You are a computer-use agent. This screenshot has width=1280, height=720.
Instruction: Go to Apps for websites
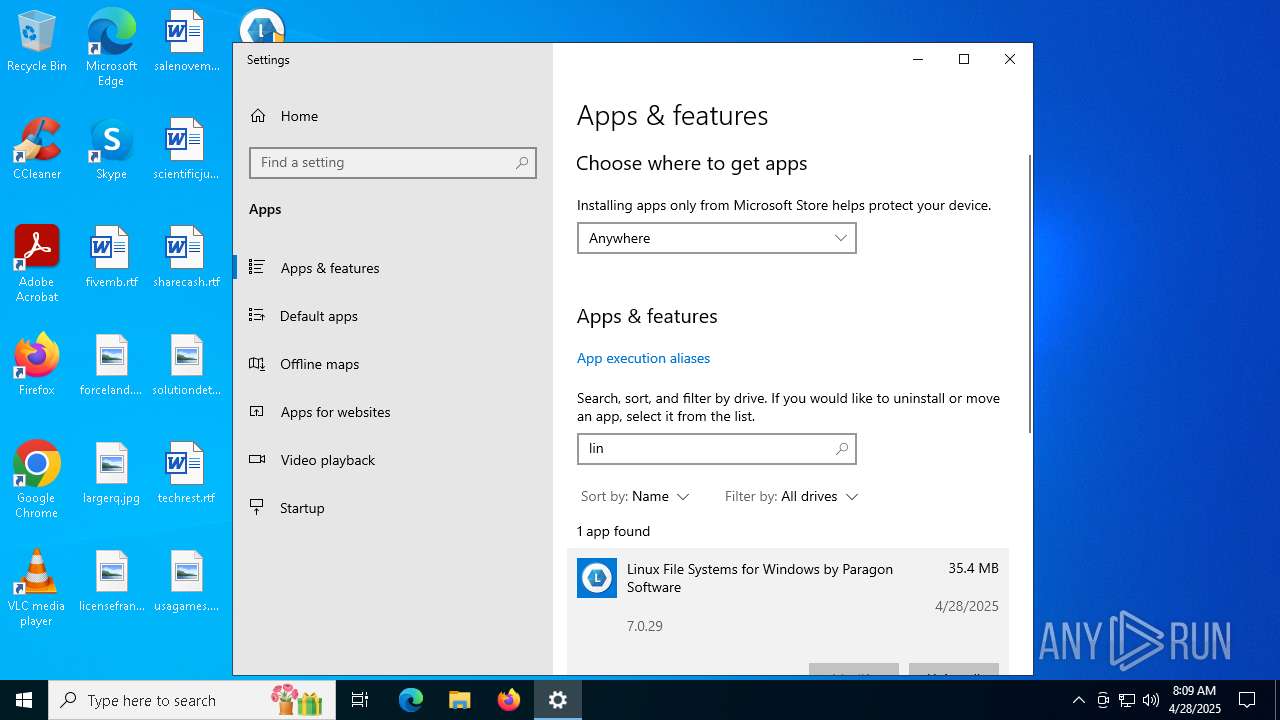click(392, 412)
